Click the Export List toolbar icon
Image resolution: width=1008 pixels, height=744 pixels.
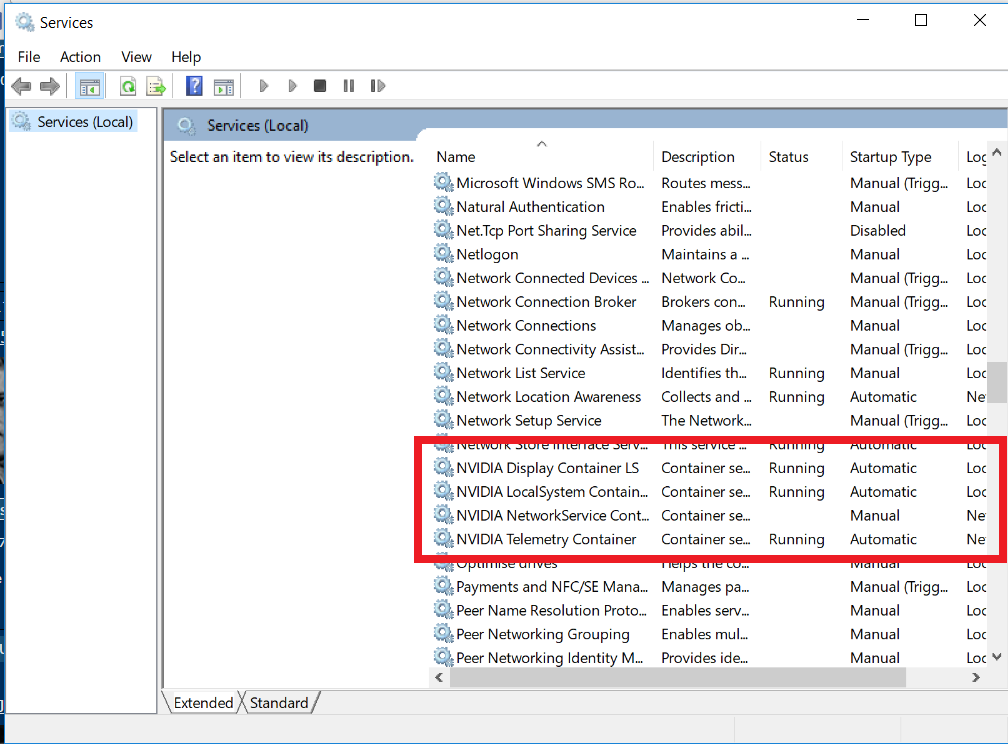(x=156, y=86)
